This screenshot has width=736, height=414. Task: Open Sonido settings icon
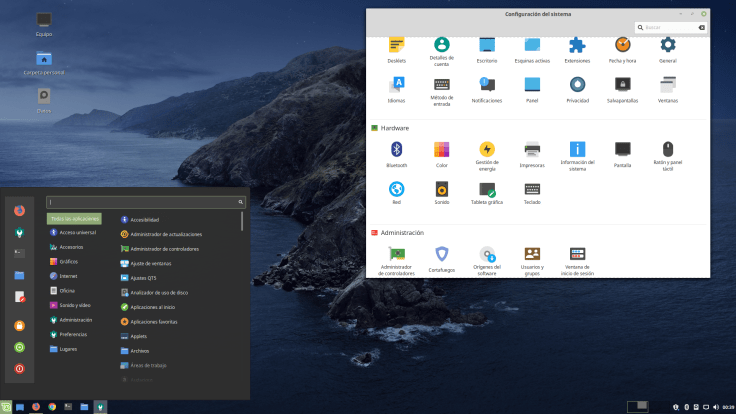pos(441,188)
